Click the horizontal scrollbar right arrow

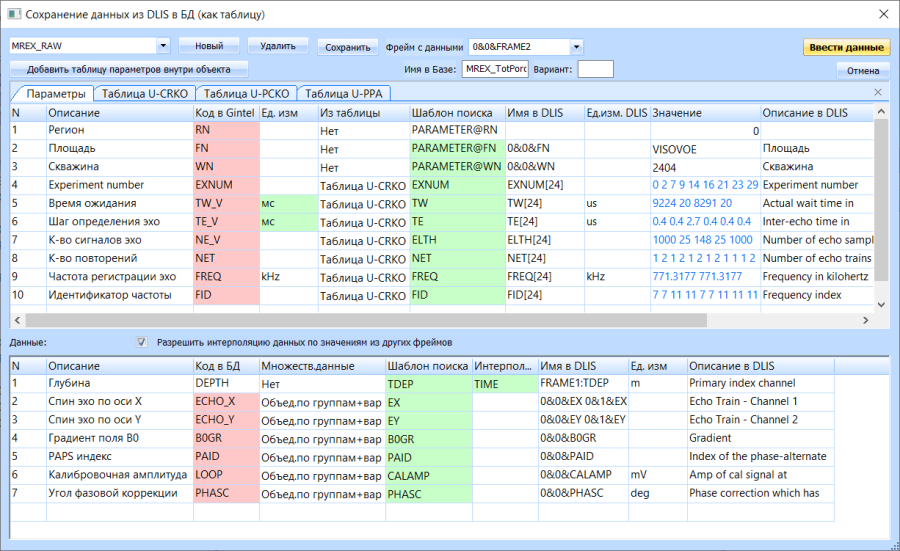point(866,320)
